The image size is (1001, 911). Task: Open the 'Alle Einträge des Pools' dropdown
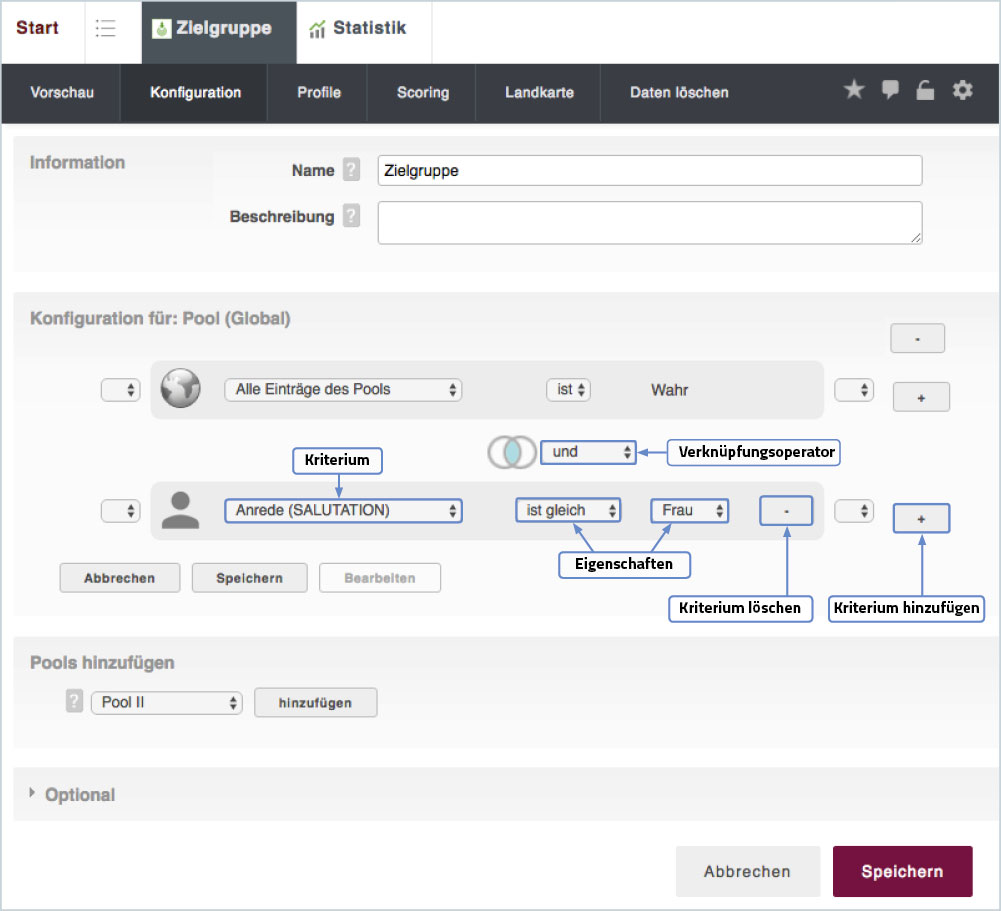coord(343,390)
